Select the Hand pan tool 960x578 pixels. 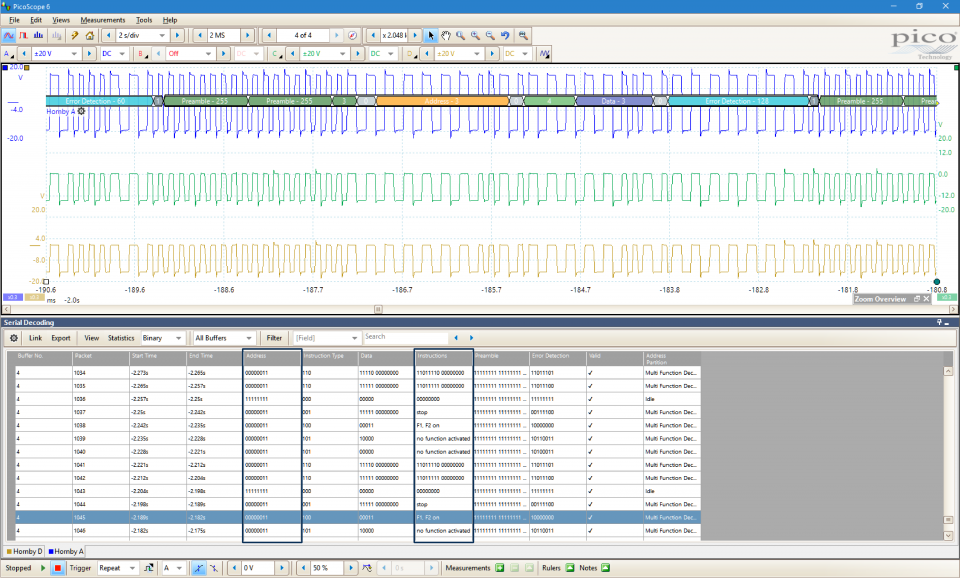pyautogui.click(x=446, y=36)
